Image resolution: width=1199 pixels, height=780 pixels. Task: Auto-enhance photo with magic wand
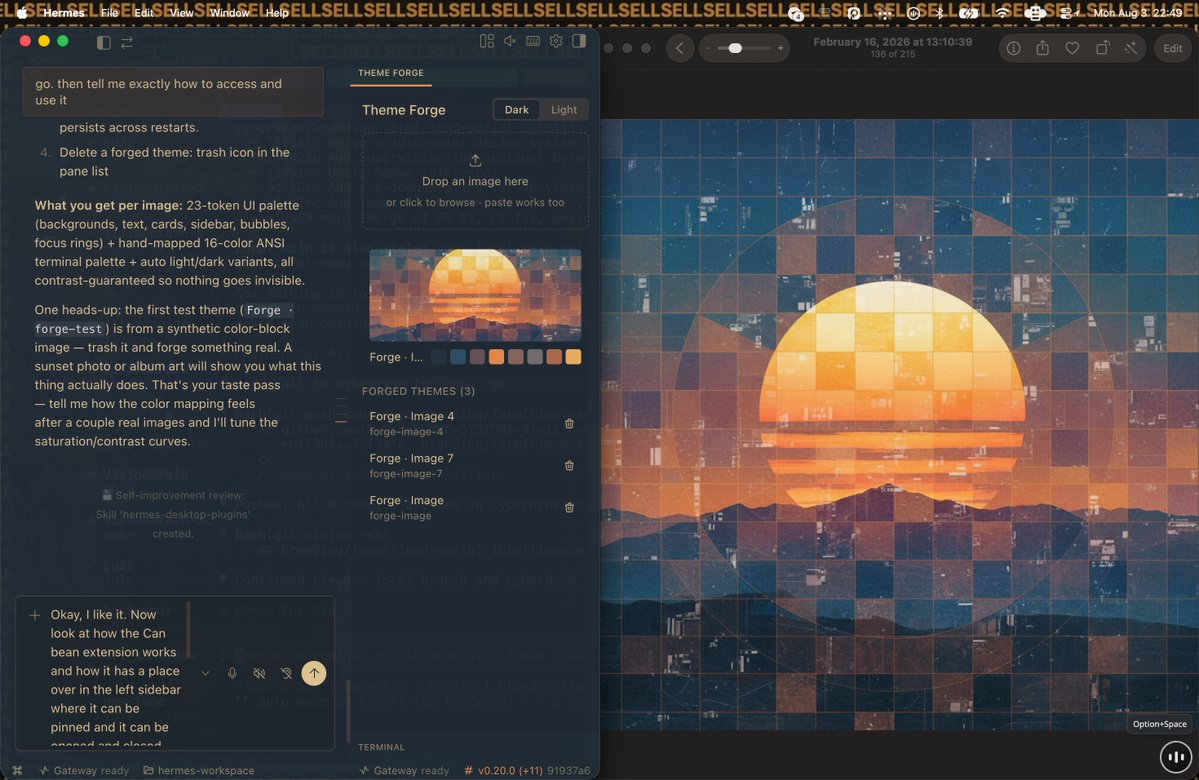(x=1131, y=48)
